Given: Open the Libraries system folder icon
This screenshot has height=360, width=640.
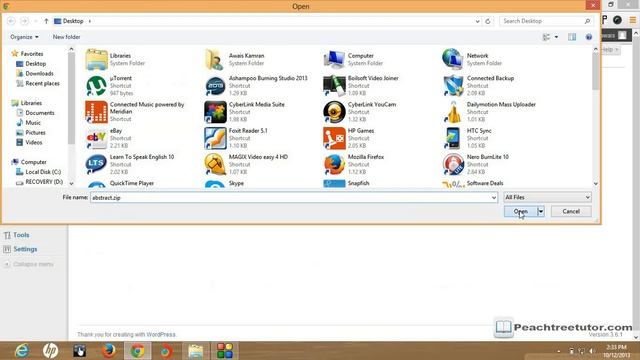Looking at the screenshot, I should (x=96, y=60).
